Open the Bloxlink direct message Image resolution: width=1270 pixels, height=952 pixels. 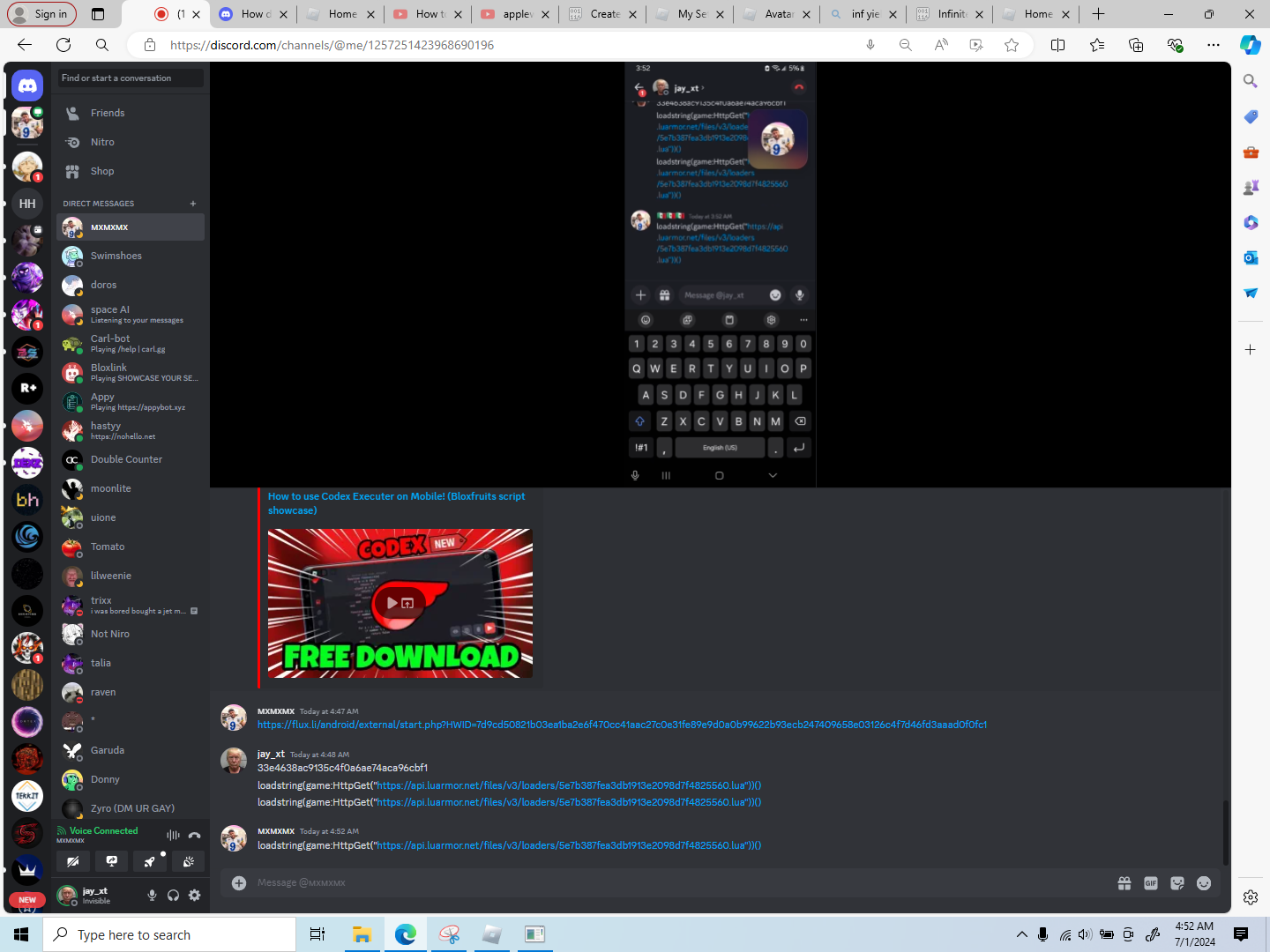tap(131, 372)
